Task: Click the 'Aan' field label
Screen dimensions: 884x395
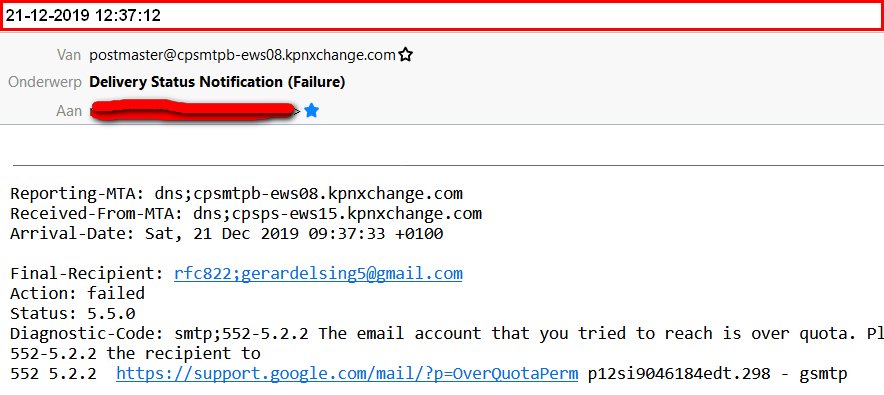Action: [x=69, y=111]
